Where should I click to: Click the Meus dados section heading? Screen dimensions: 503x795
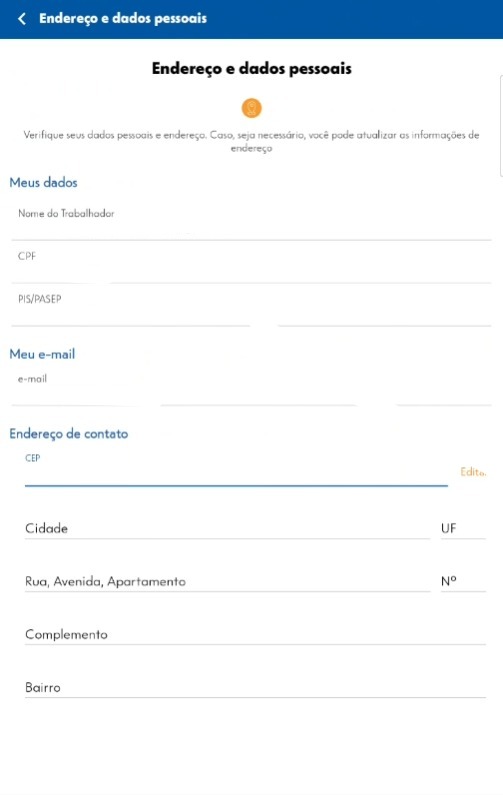coord(44,183)
